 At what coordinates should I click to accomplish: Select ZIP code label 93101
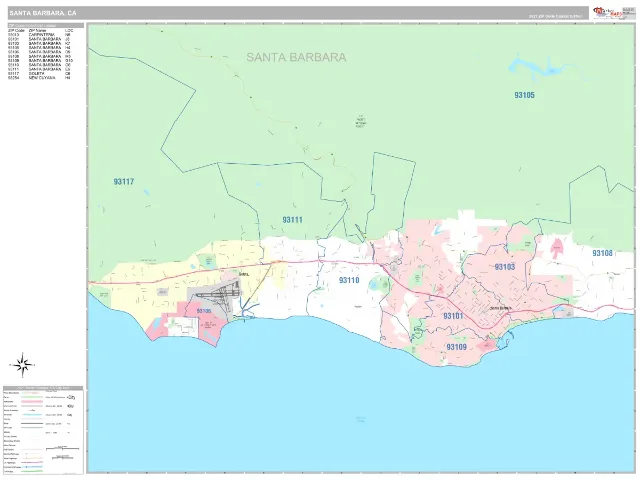coord(453,316)
